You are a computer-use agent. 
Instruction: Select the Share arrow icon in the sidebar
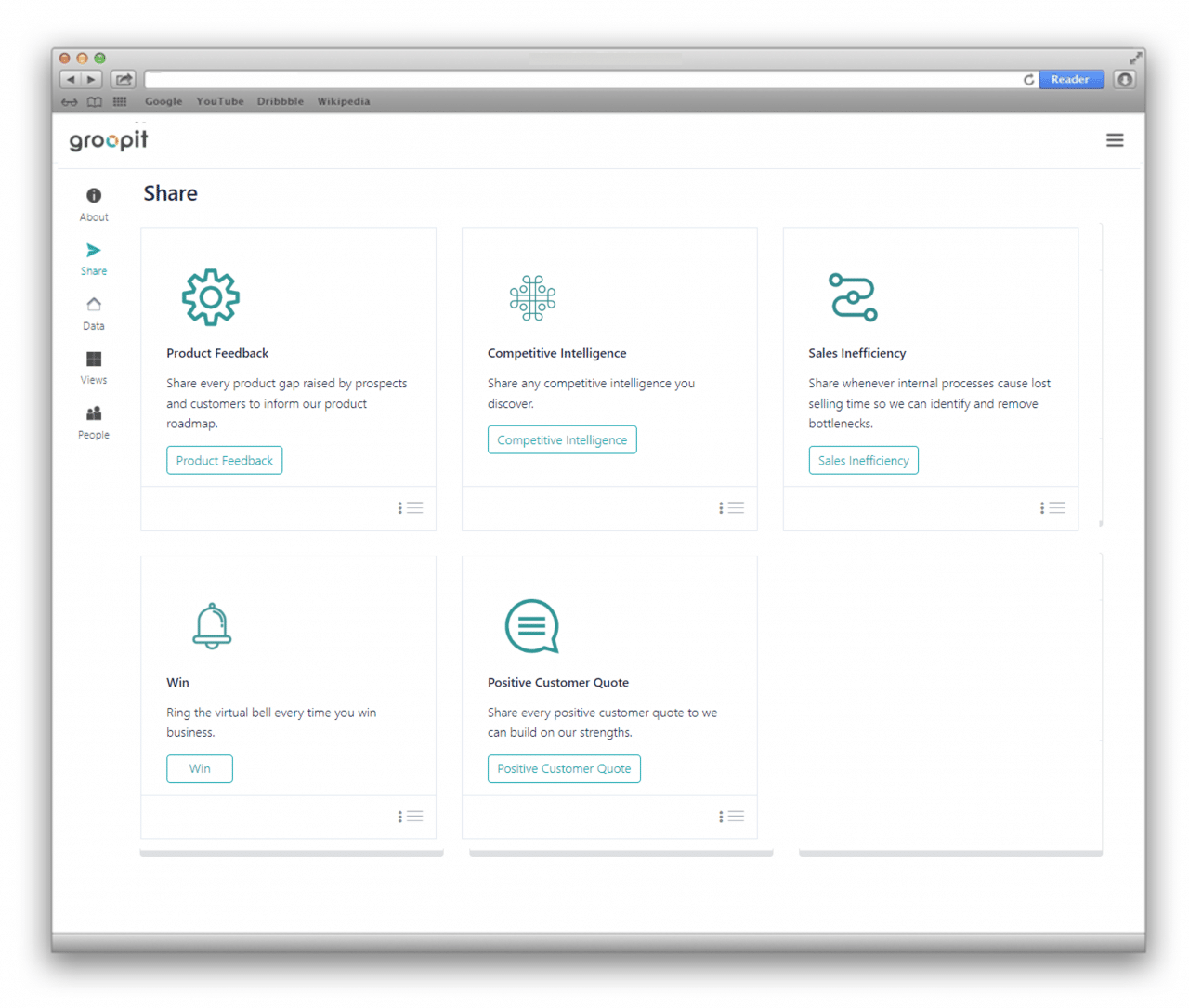coord(93,249)
